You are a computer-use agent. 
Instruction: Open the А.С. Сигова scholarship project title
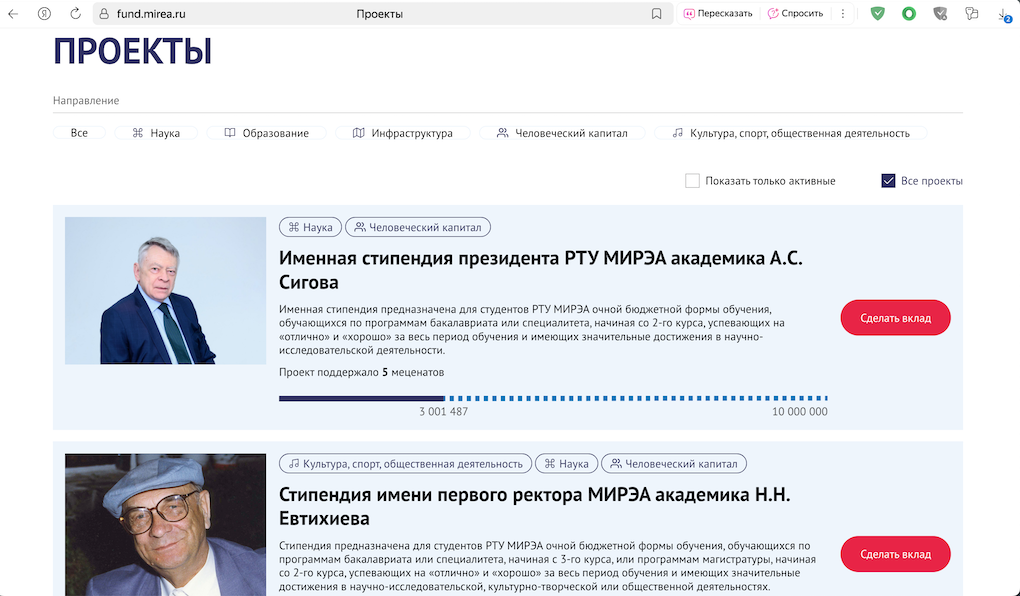coord(541,270)
